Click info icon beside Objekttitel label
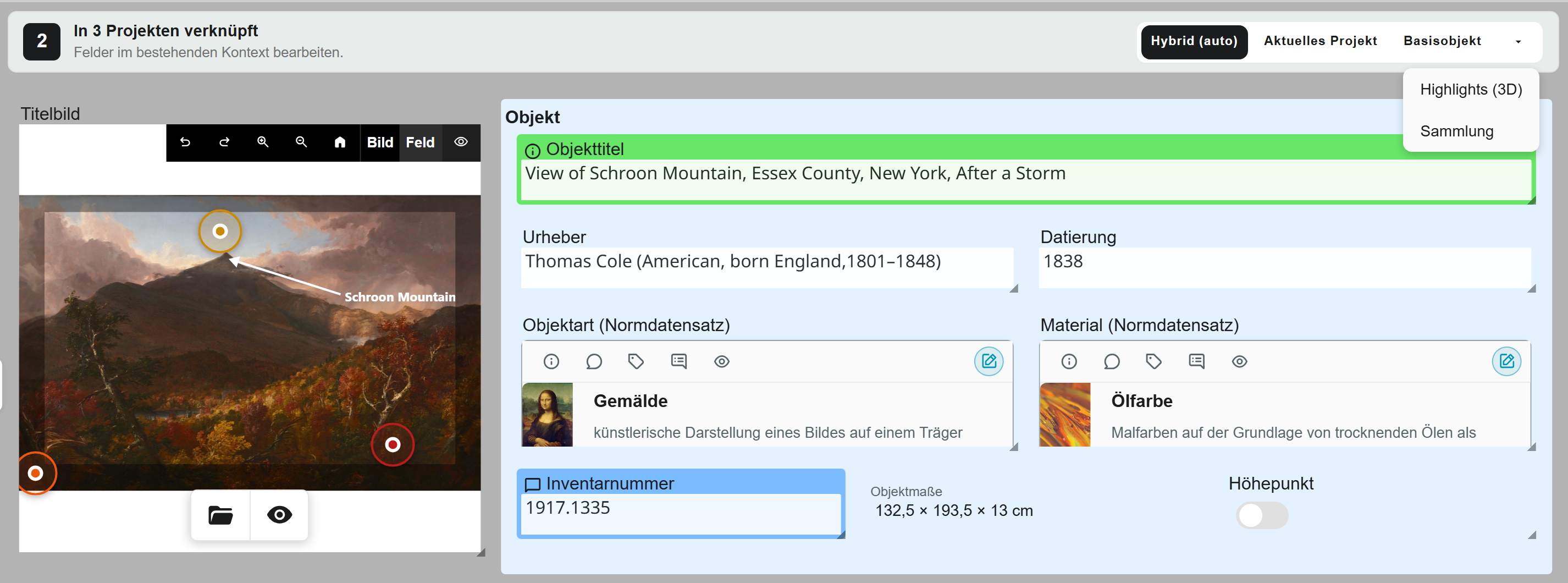Image resolution: width=1568 pixels, height=583 pixels. pos(532,151)
